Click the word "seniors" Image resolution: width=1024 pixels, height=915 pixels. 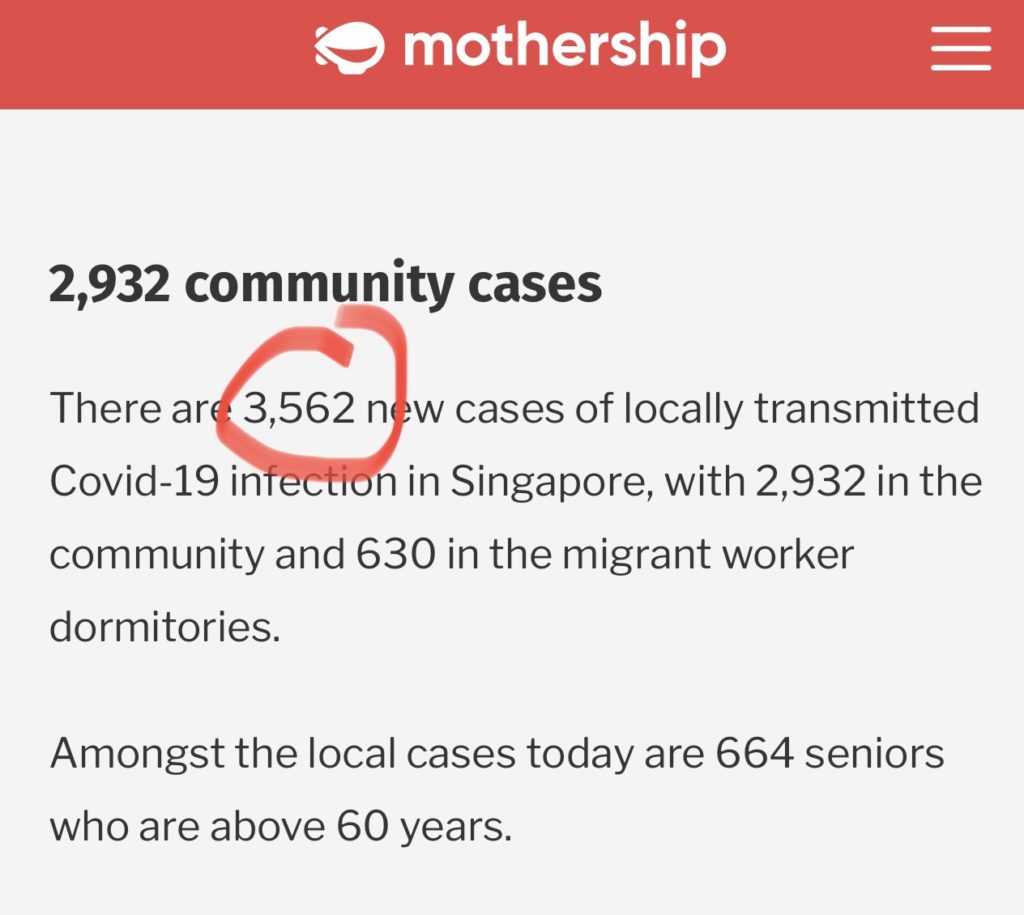(874, 754)
